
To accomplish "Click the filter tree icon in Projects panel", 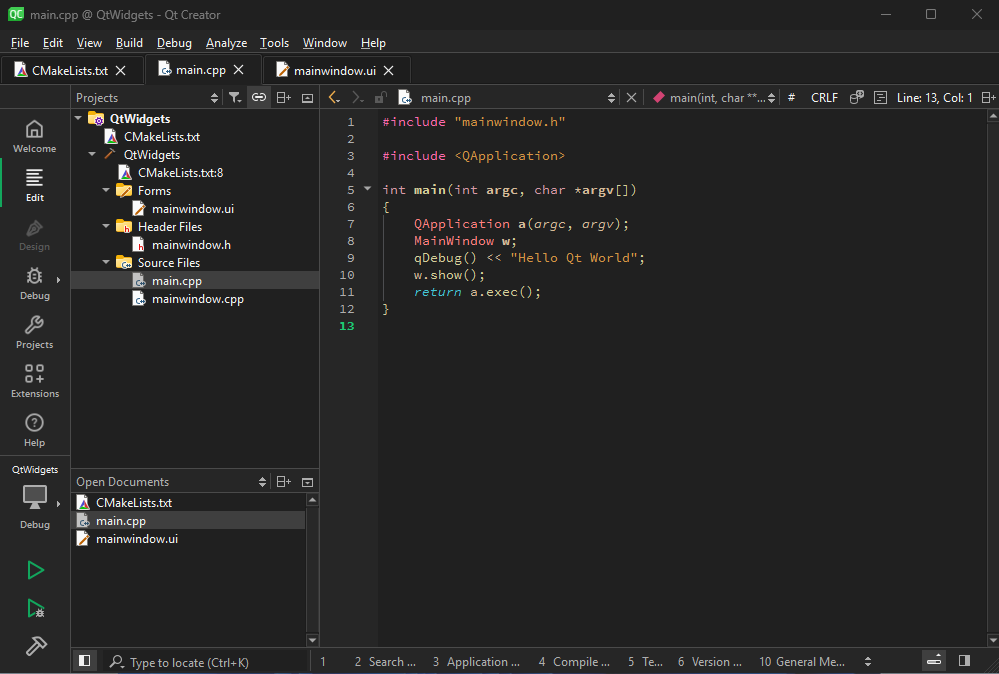I will [x=235, y=97].
